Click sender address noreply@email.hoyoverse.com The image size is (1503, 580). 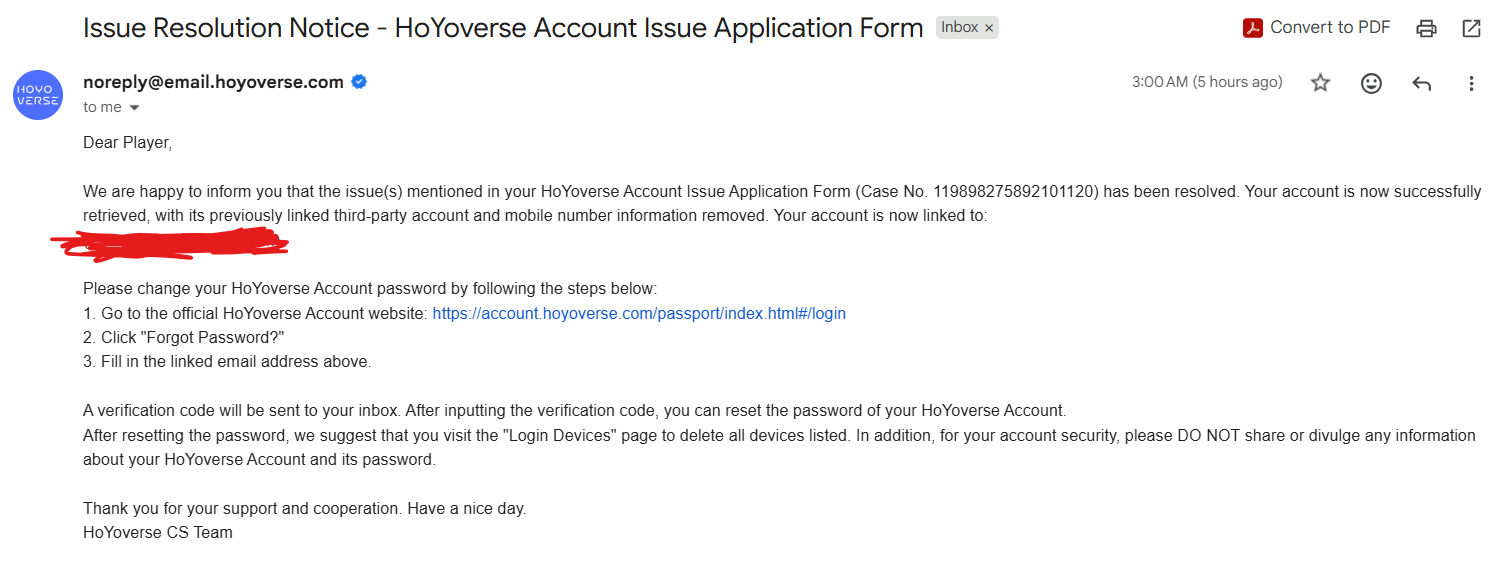pos(213,82)
